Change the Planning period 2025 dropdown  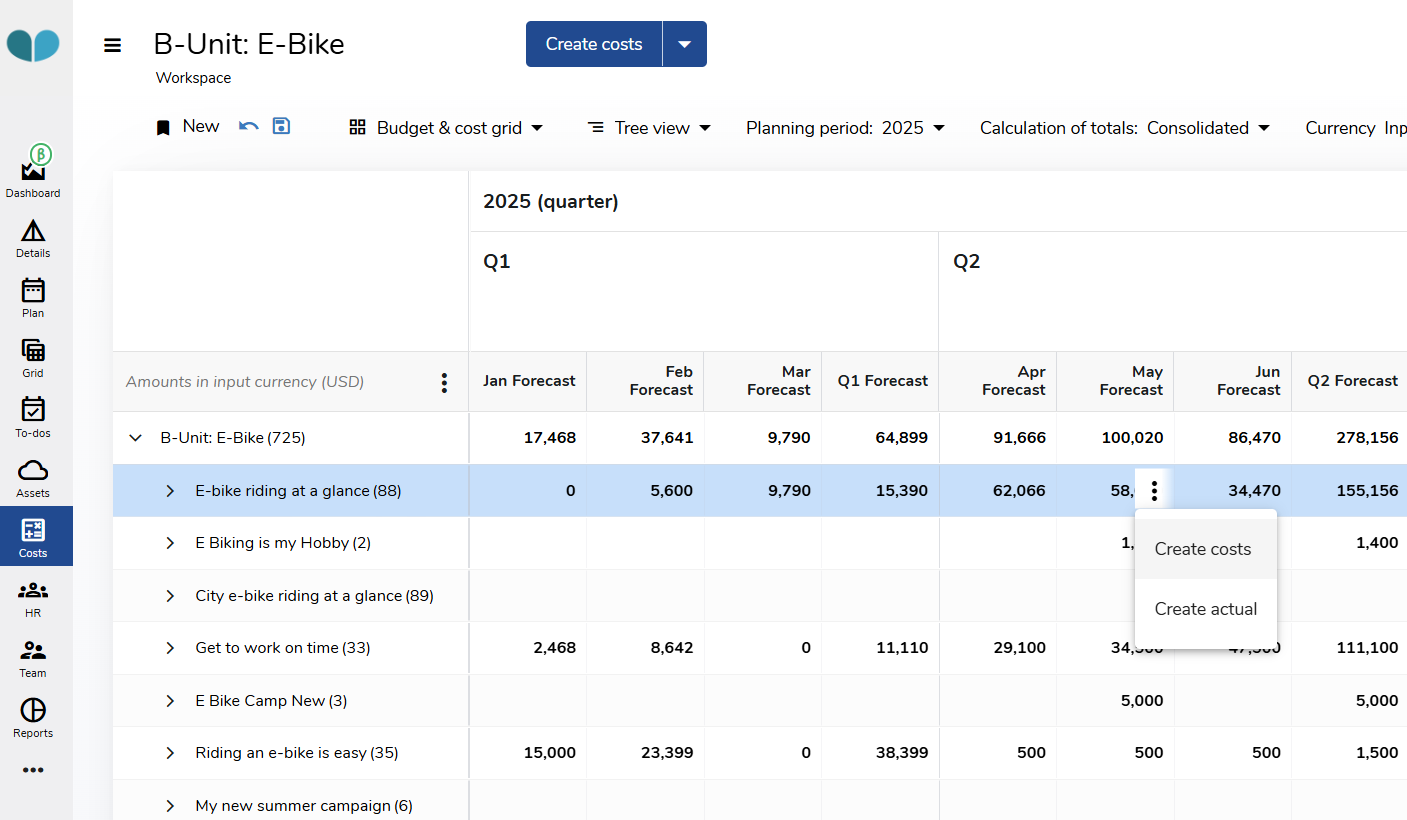pyautogui.click(x=845, y=128)
